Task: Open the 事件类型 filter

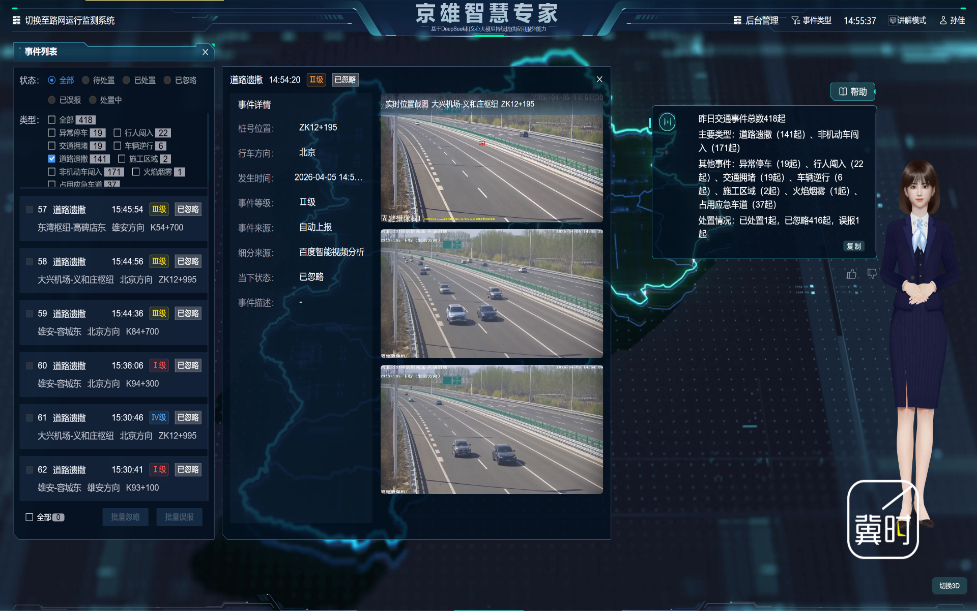Action: click(x=811, y=20)
